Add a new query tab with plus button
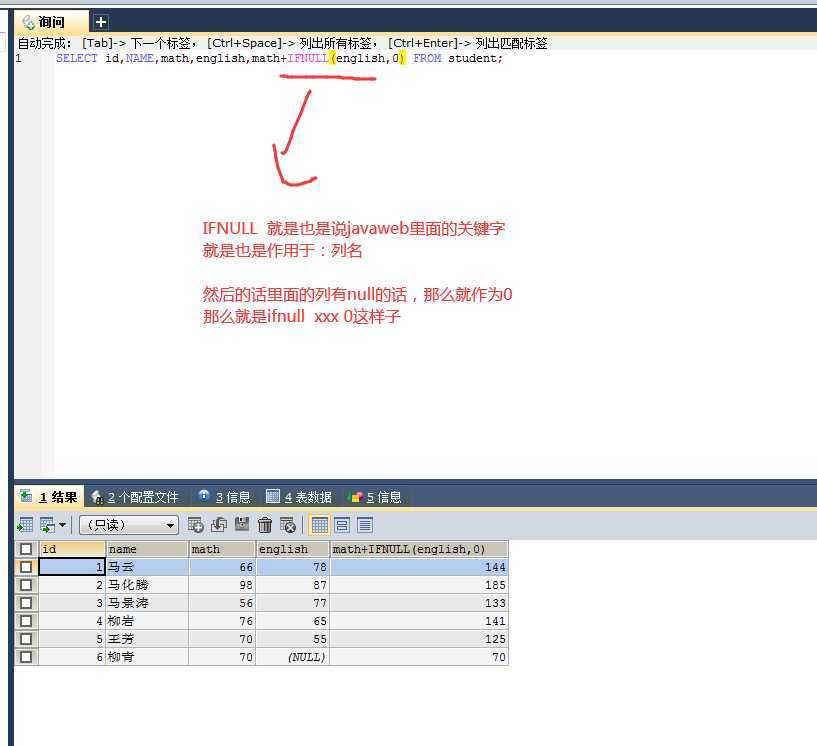 (101, 22)
